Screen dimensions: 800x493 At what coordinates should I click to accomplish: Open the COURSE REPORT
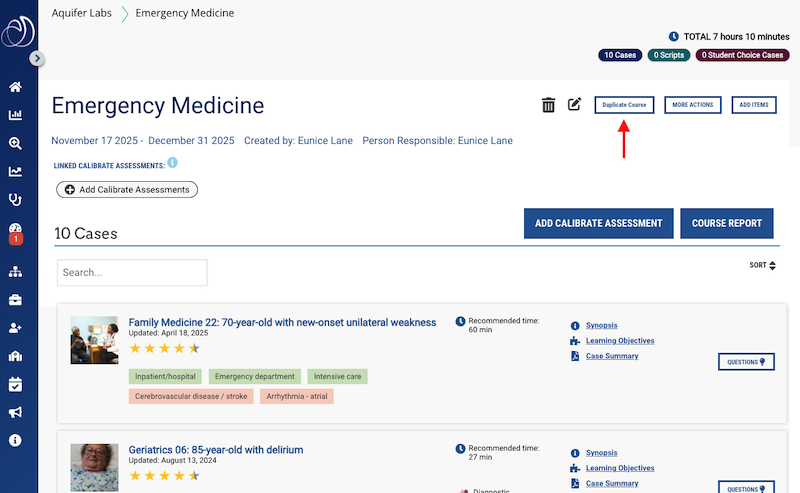point(727,223)
